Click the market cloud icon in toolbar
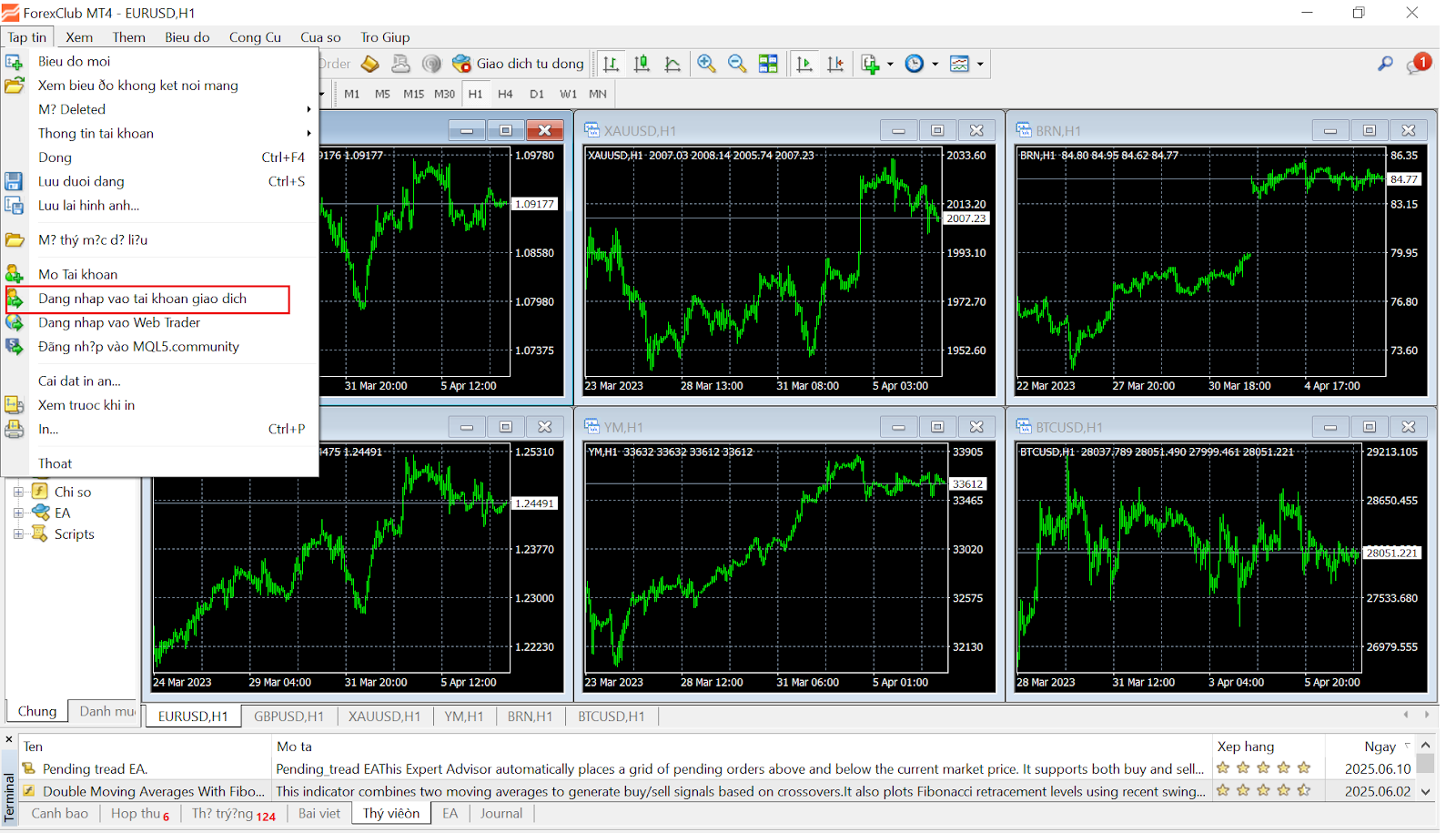The height and width of the screenshot is (833, 1456). [400, 64]
